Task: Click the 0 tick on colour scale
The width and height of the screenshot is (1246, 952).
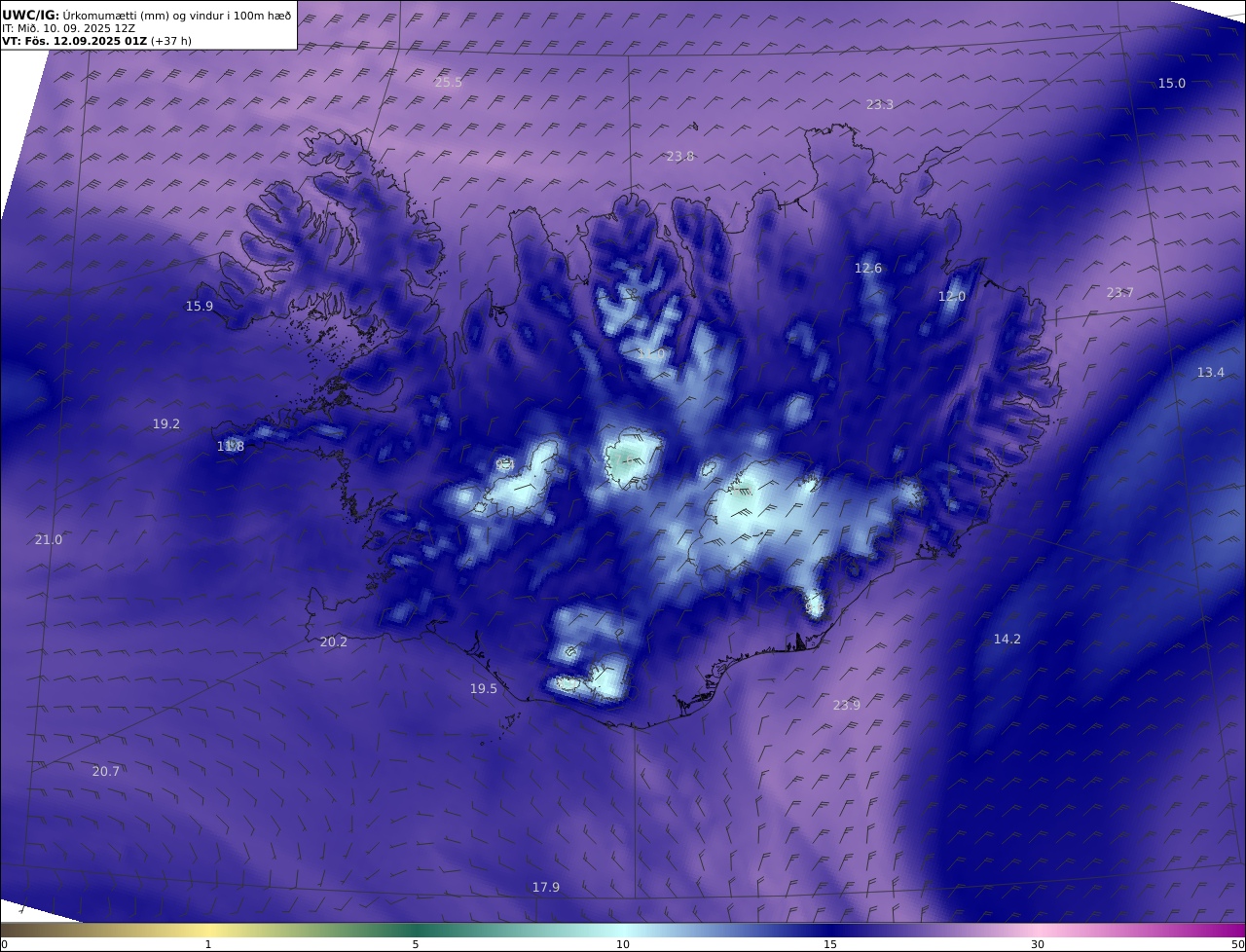Action: [x=4, y=944]
